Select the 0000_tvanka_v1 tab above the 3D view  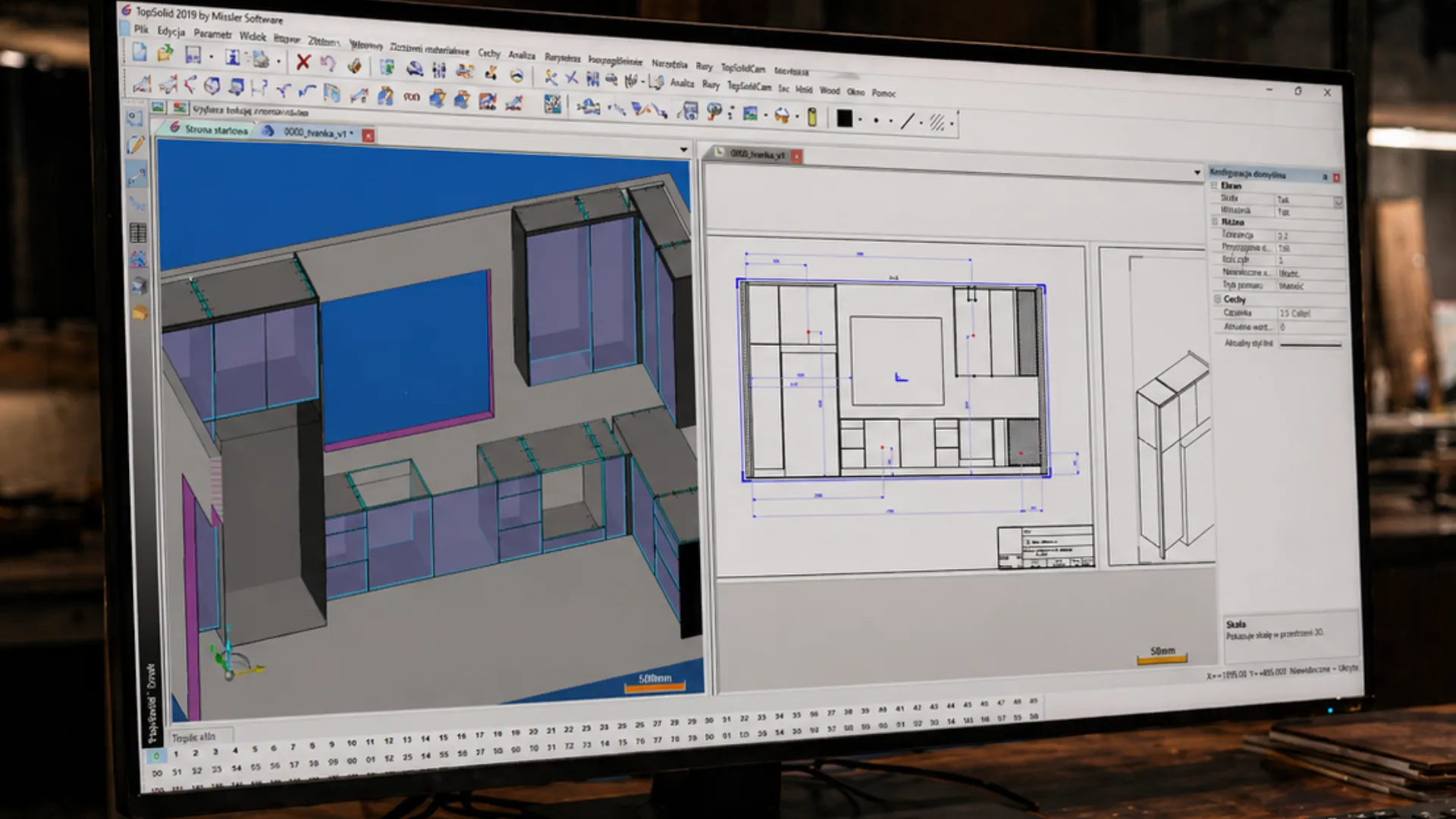(x=315, y=133)
